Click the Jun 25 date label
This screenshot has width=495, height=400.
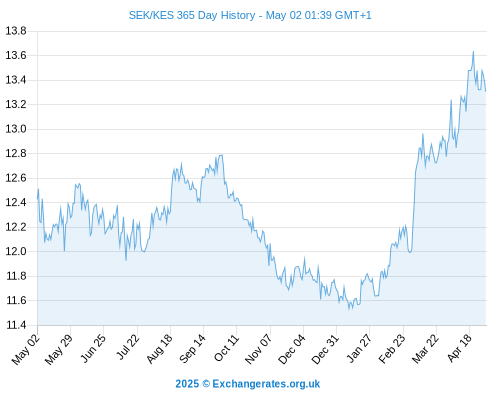93,348
